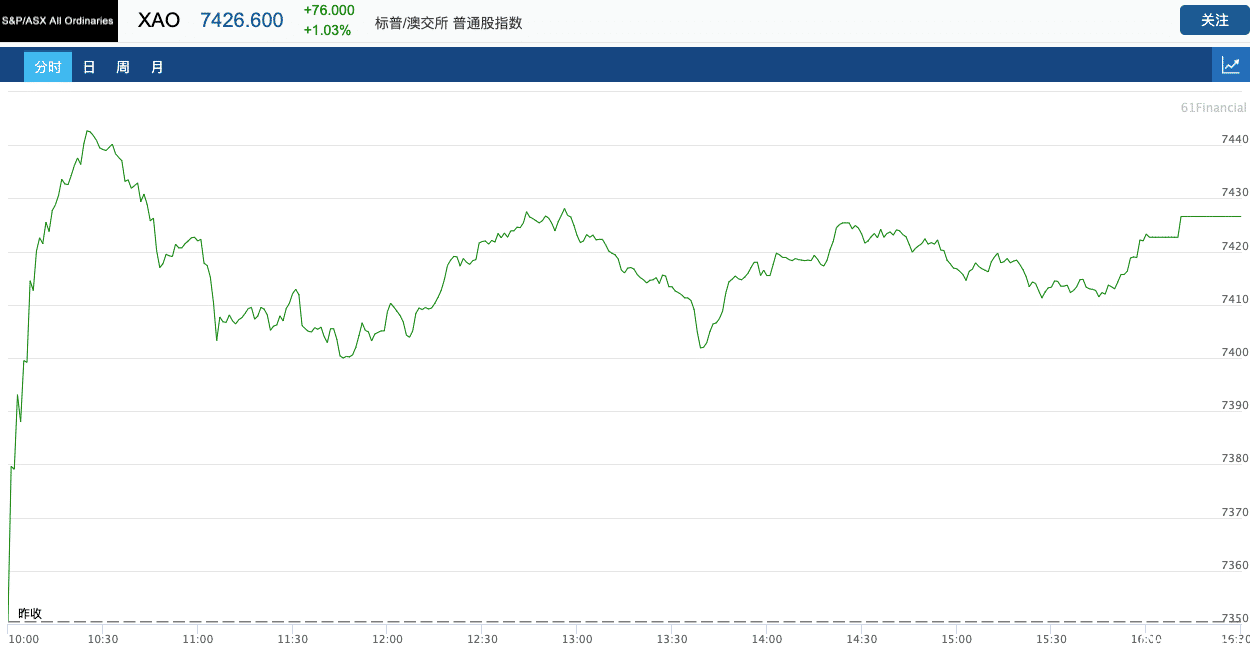The width and height of the screenshot is (1250, 655).
Task: Switch to the 月 monthly tab
Action: (157, 67)
